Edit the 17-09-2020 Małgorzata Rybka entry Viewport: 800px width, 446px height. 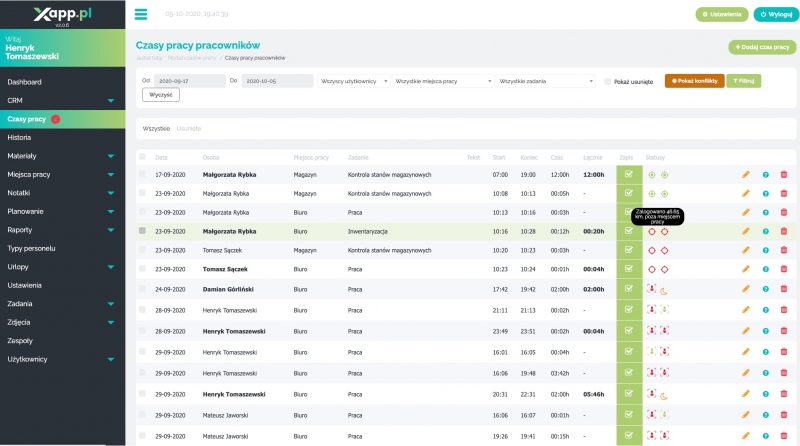745,174
